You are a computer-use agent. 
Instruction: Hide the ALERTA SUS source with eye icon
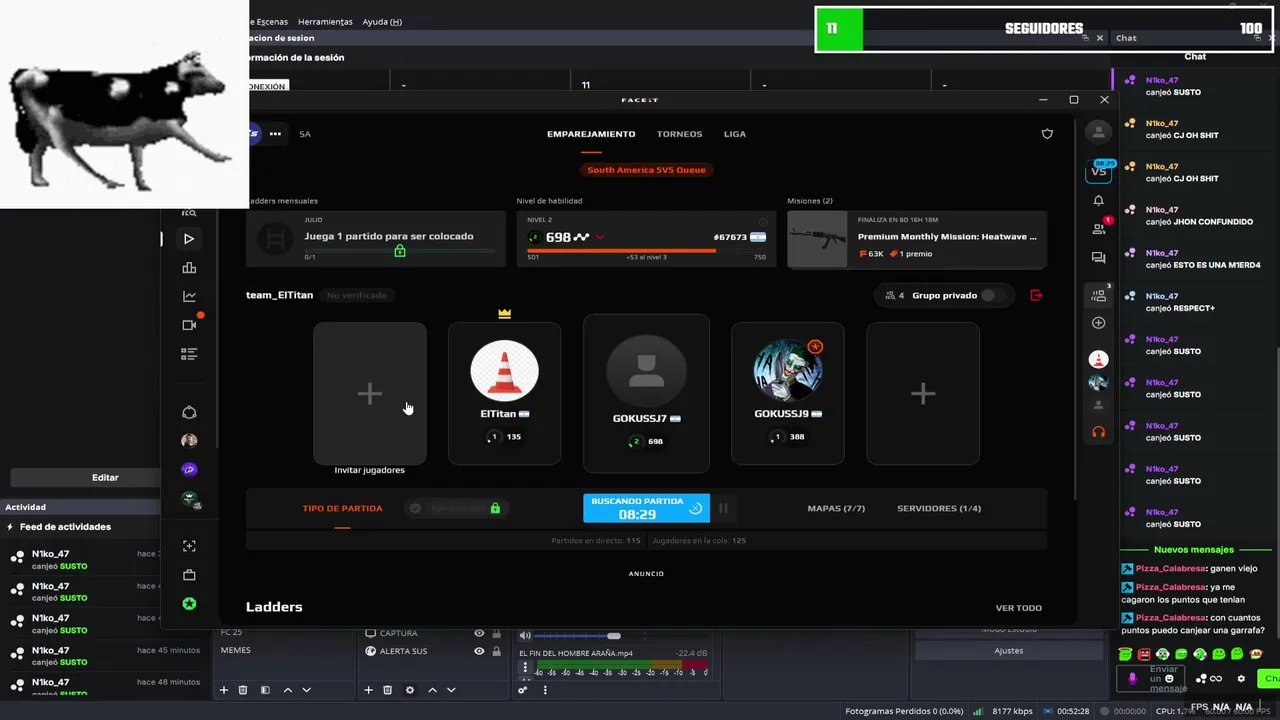coord(479,651)
